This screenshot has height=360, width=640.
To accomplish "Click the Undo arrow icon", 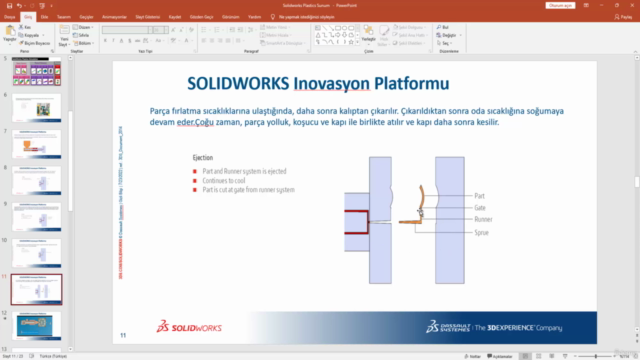I will tap(19, 6).
